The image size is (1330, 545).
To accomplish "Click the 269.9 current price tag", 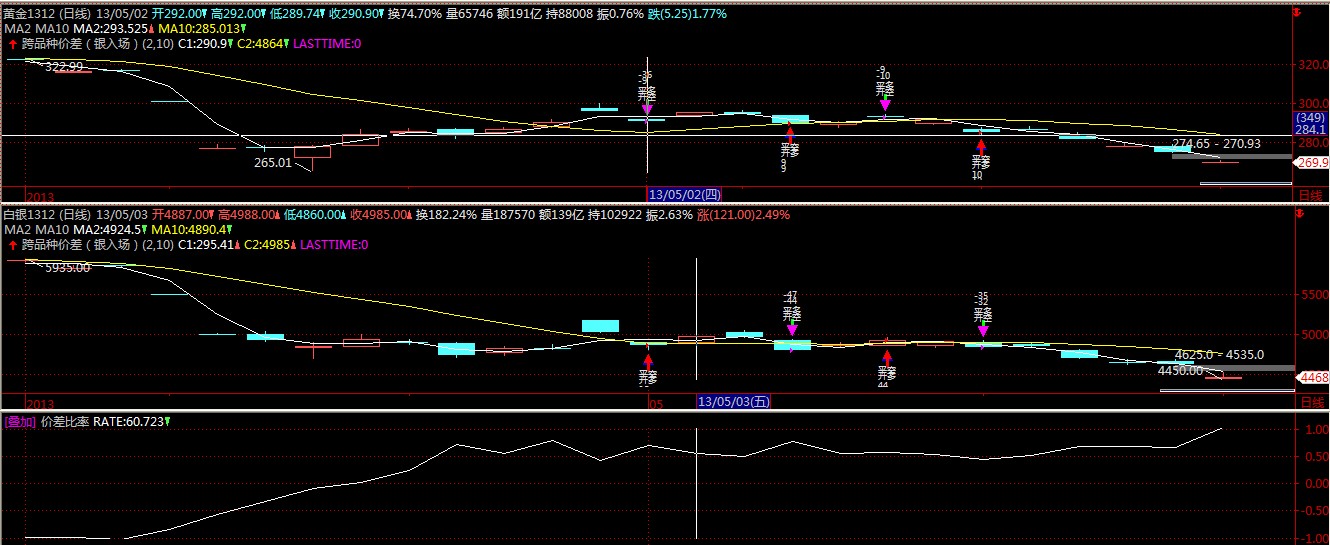I will coord(1311,162).
